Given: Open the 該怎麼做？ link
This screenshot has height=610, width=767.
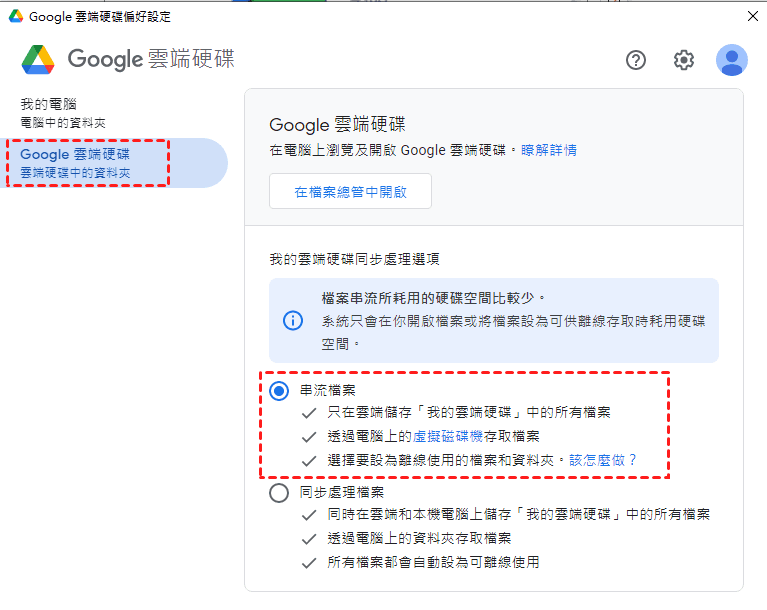Looking at the screenshot, I should coord(603,460).
